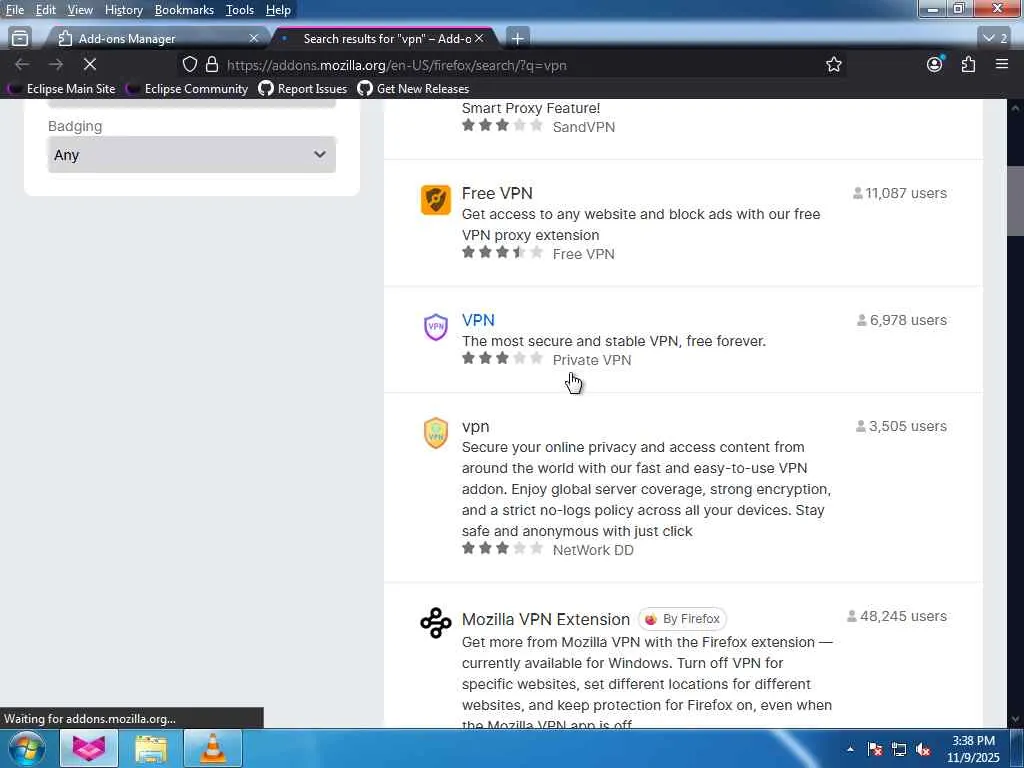1024x768 pixels.
Task: Open the Tools menu
Action: click(240, 10)
